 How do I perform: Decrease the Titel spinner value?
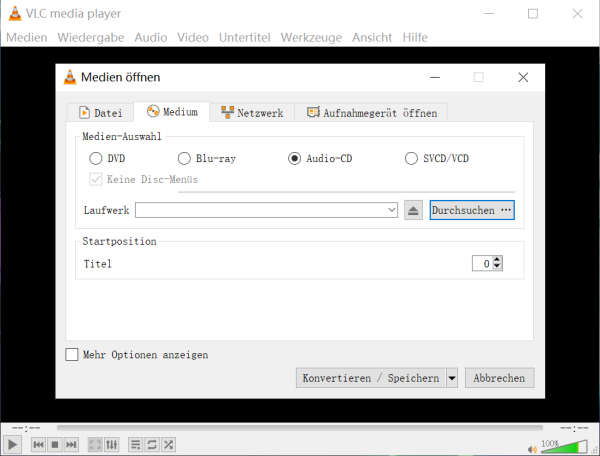click(497, 267)
